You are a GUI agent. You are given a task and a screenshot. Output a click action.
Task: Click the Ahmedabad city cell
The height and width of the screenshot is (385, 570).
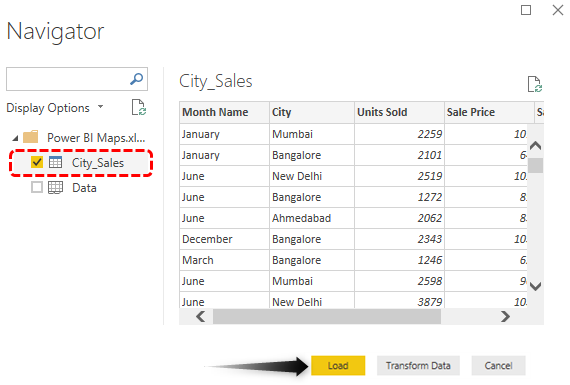(312, 218)
